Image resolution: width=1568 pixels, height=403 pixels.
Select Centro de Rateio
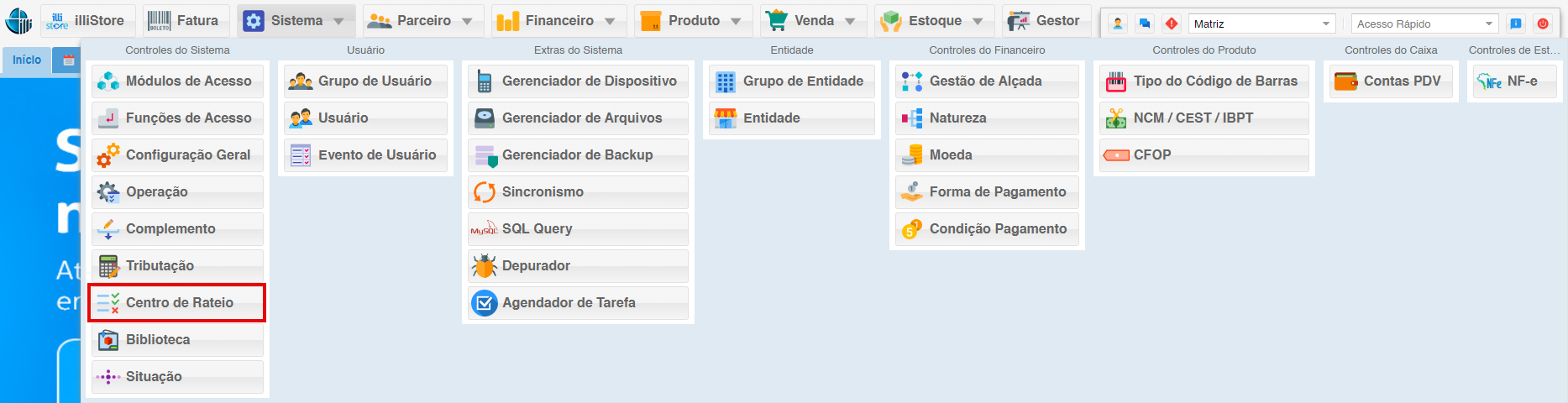point(177,303)
